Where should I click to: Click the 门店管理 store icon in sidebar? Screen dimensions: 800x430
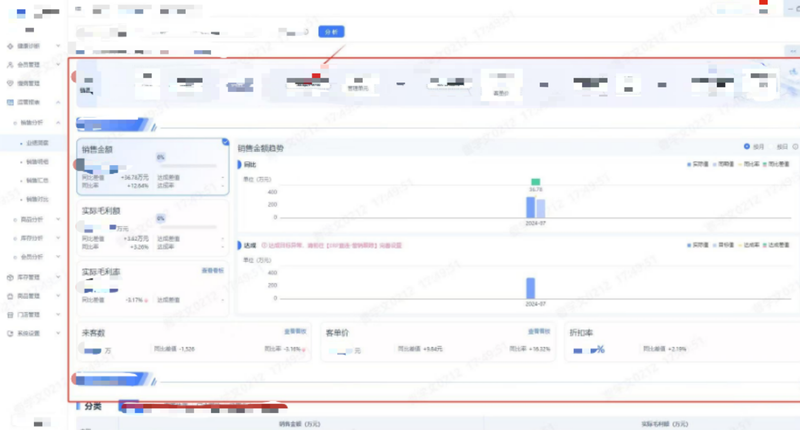pyautogui.click(x=10, y=315)
